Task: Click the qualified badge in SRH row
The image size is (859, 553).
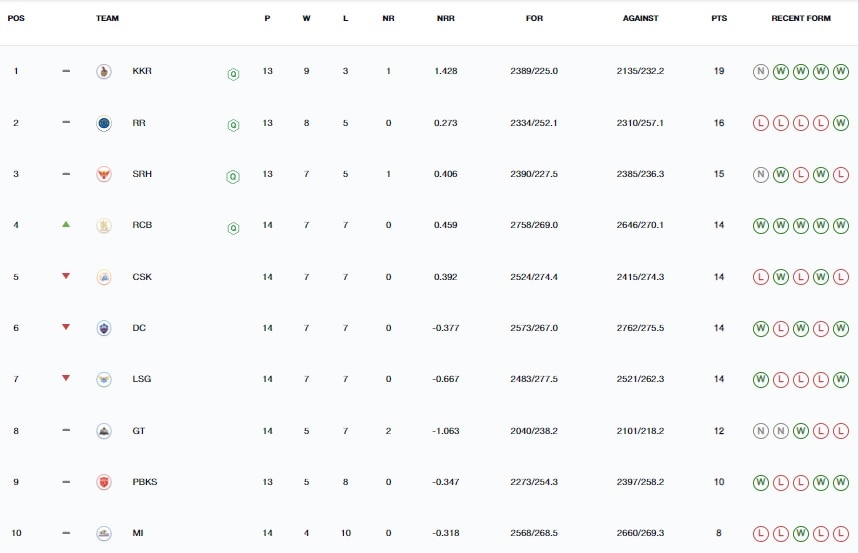Action: pos(233,176)
